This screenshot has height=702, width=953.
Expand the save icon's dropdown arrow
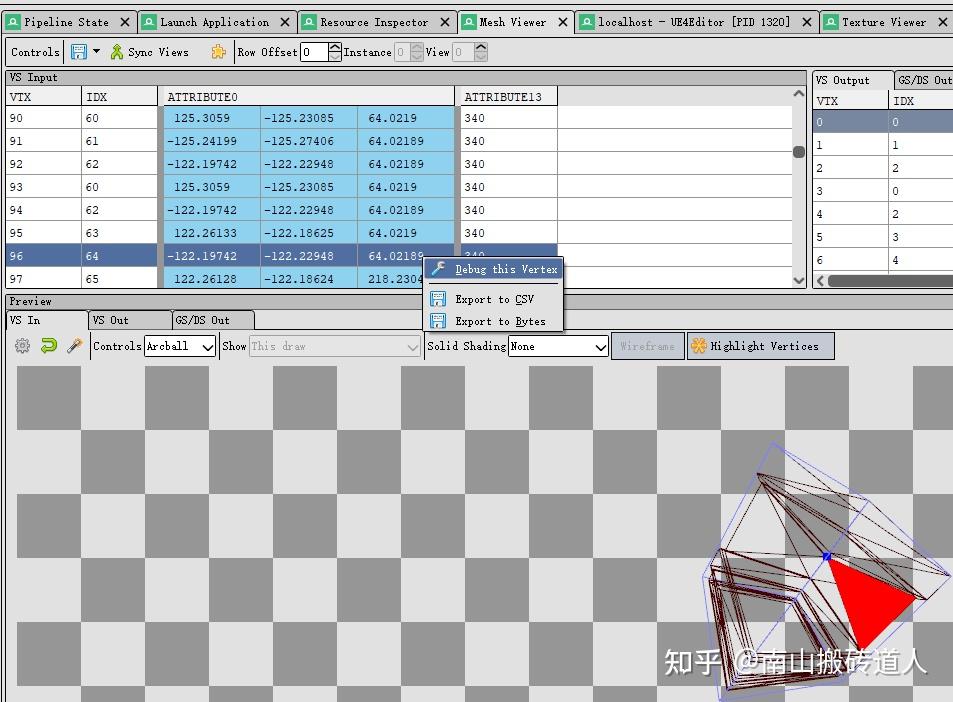tap(95, 52)
